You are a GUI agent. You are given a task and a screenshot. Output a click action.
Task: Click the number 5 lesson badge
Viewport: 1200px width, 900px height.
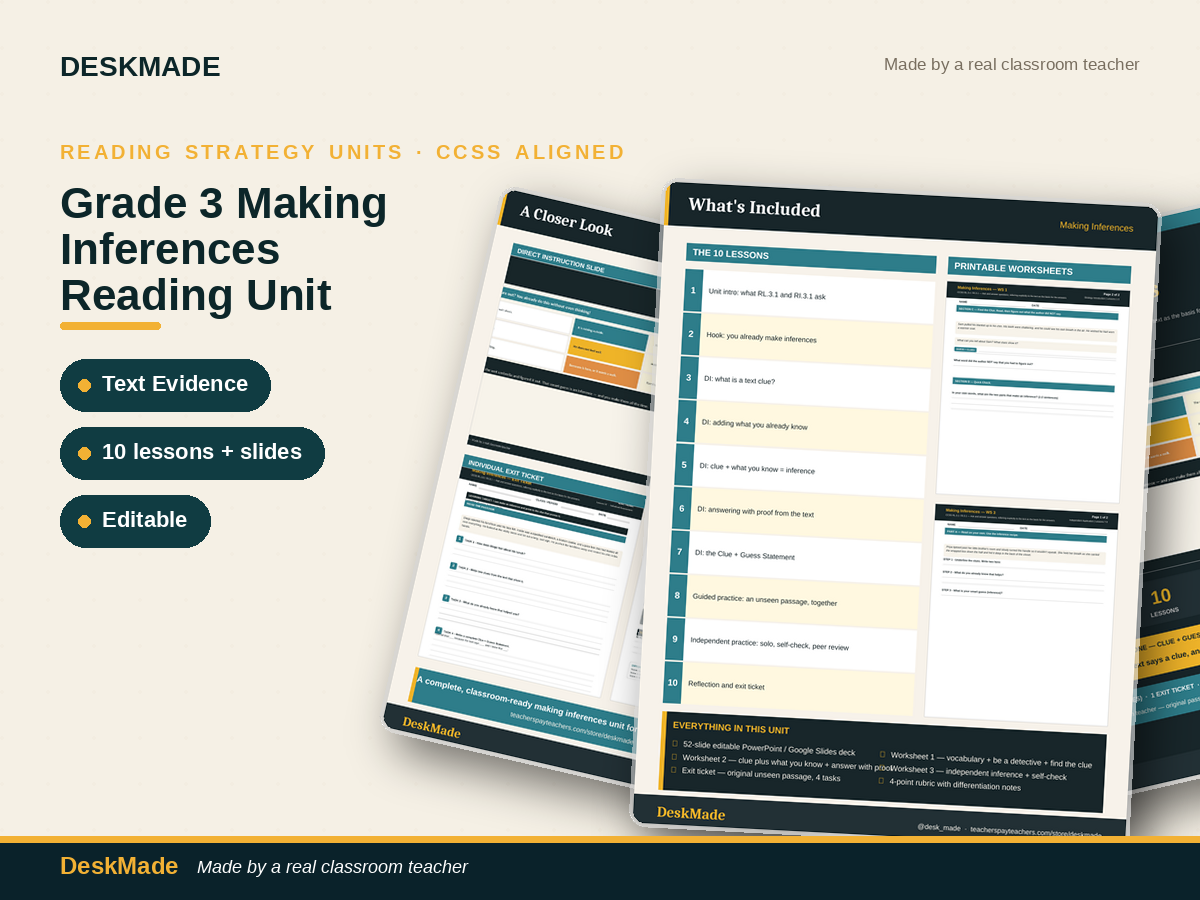(685, 465)
